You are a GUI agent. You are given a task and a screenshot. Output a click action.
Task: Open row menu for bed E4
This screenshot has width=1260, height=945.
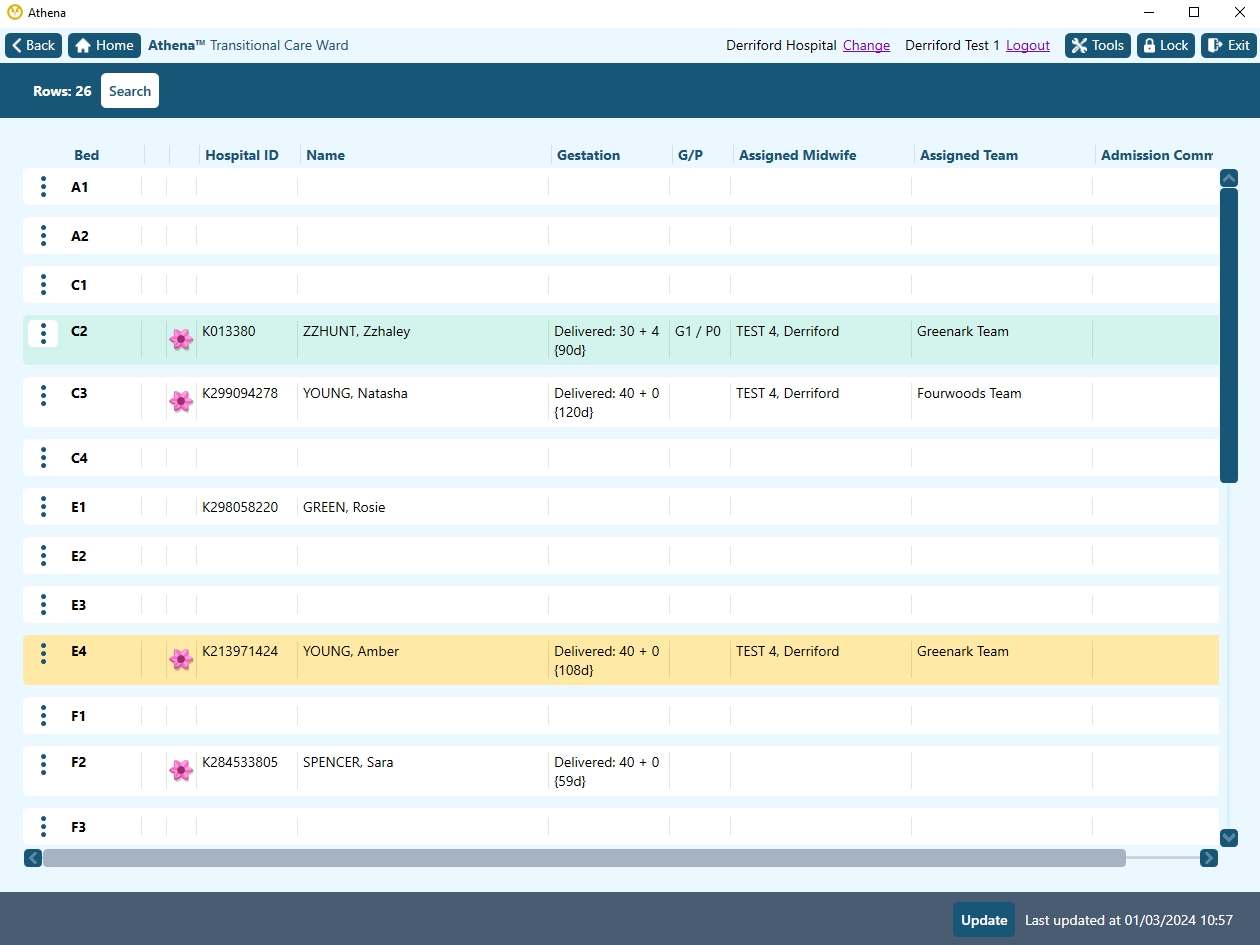(43, 653)
